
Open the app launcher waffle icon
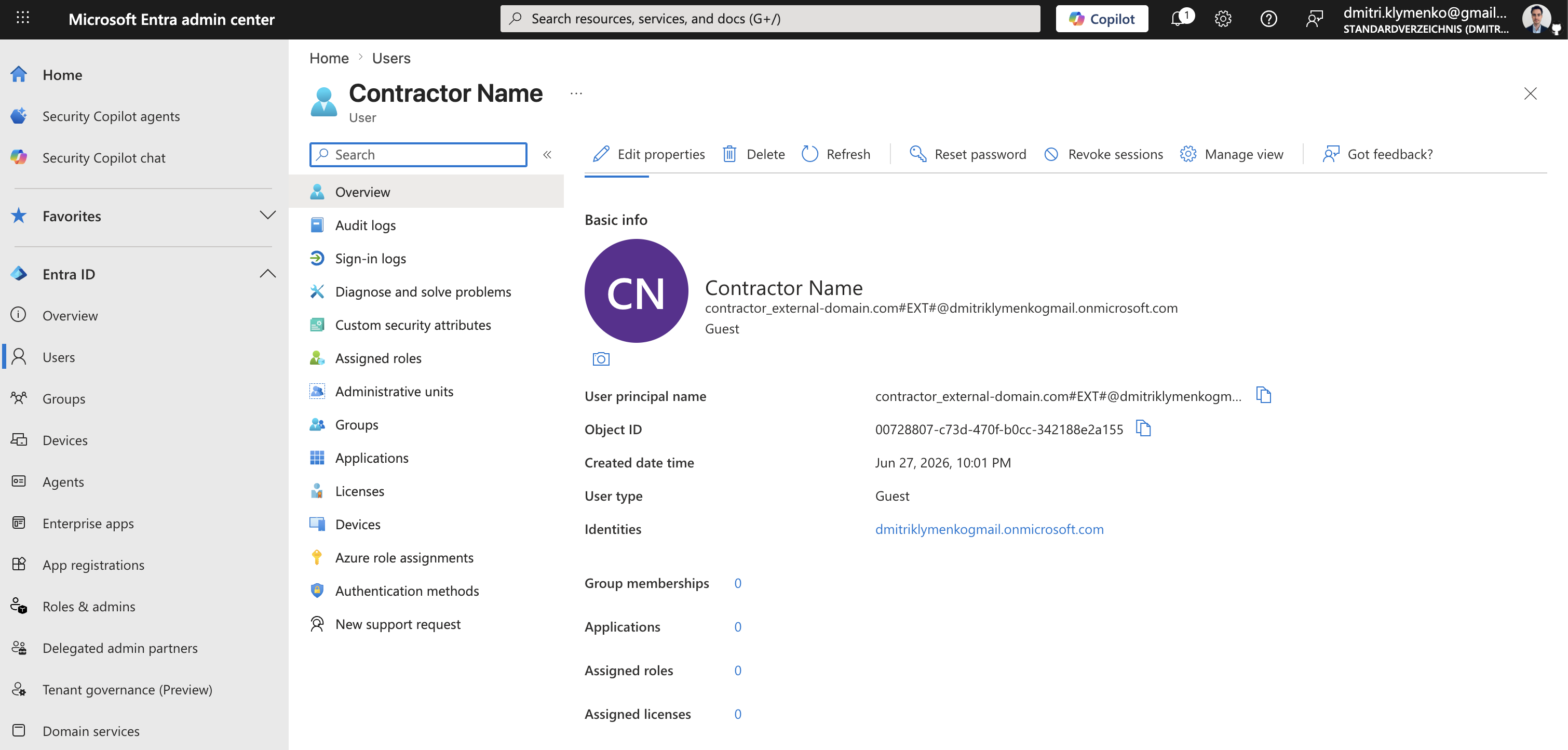click(22, 18)
